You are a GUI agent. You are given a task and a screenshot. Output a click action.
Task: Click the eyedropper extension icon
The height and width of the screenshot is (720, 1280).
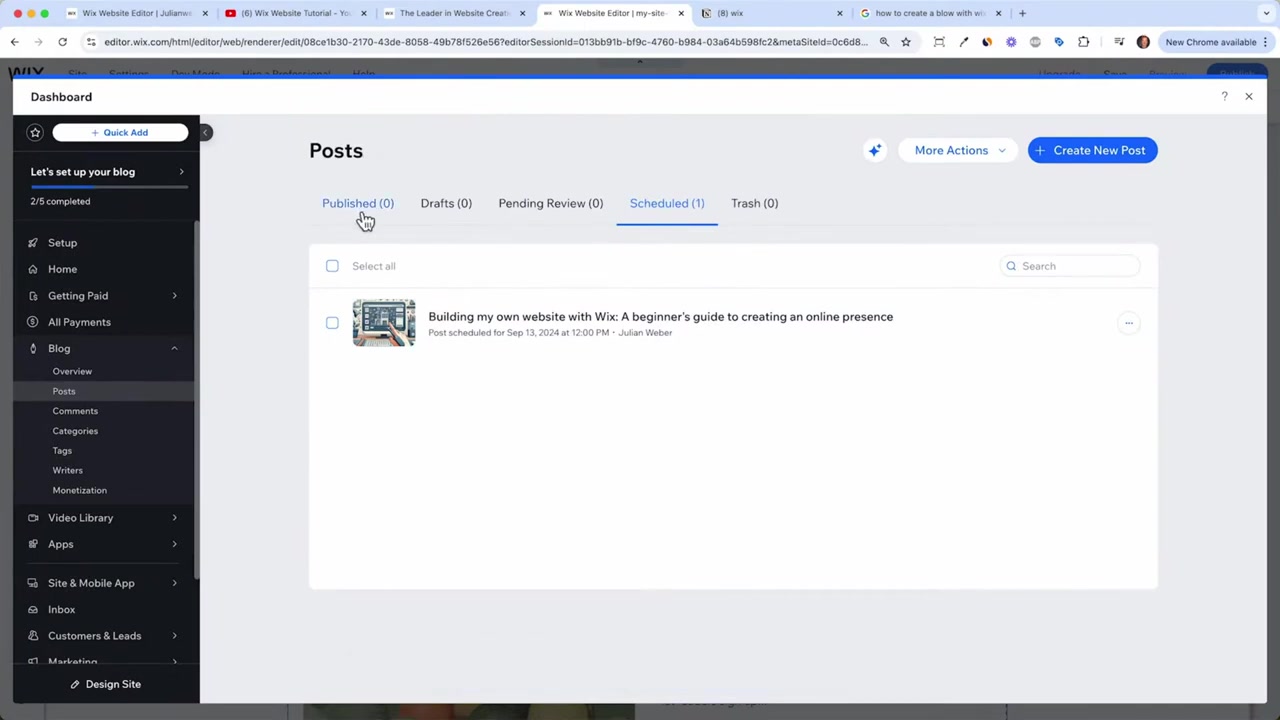coord(963,42)
